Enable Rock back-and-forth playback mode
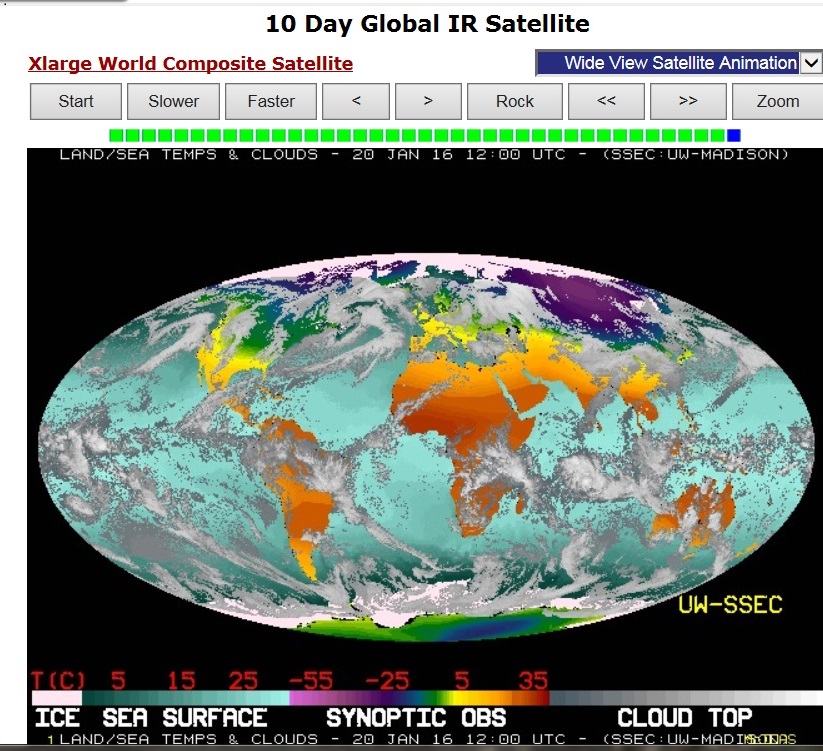Viewport: 823px width, 751px height. [x=515, y=101]
